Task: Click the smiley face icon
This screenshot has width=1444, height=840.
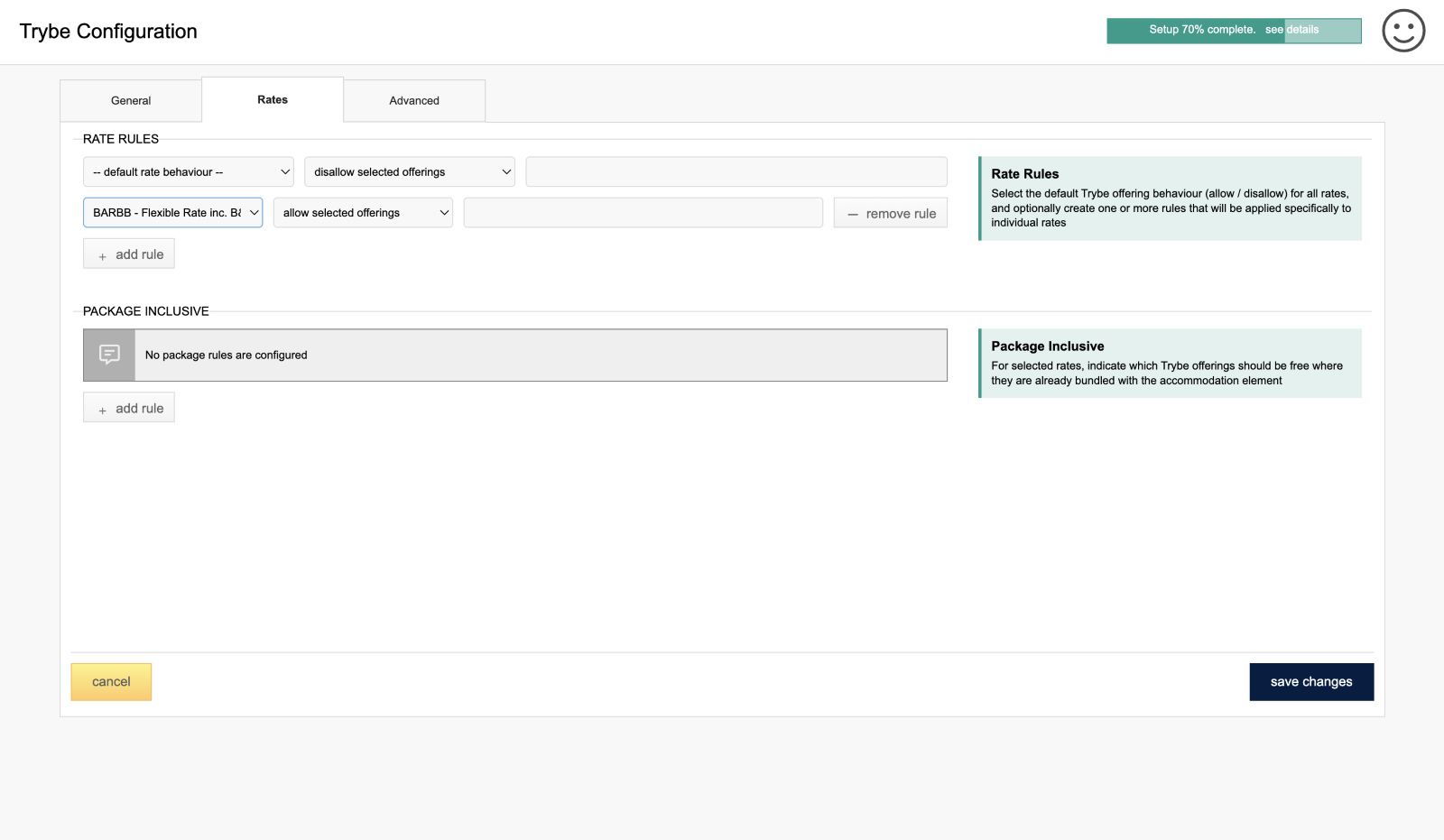Action: coord(1403,31)
